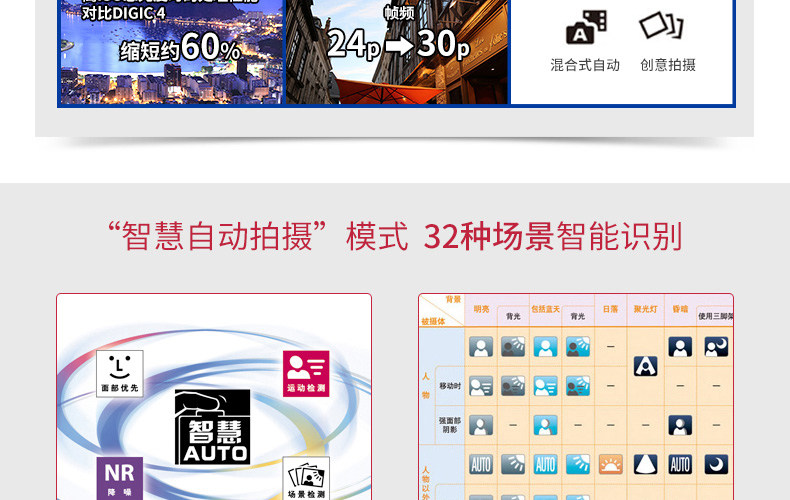Click gray moving-portrait icon in 移动时 row
Viewport: 790px width, 500px height.
click(481, 386)
